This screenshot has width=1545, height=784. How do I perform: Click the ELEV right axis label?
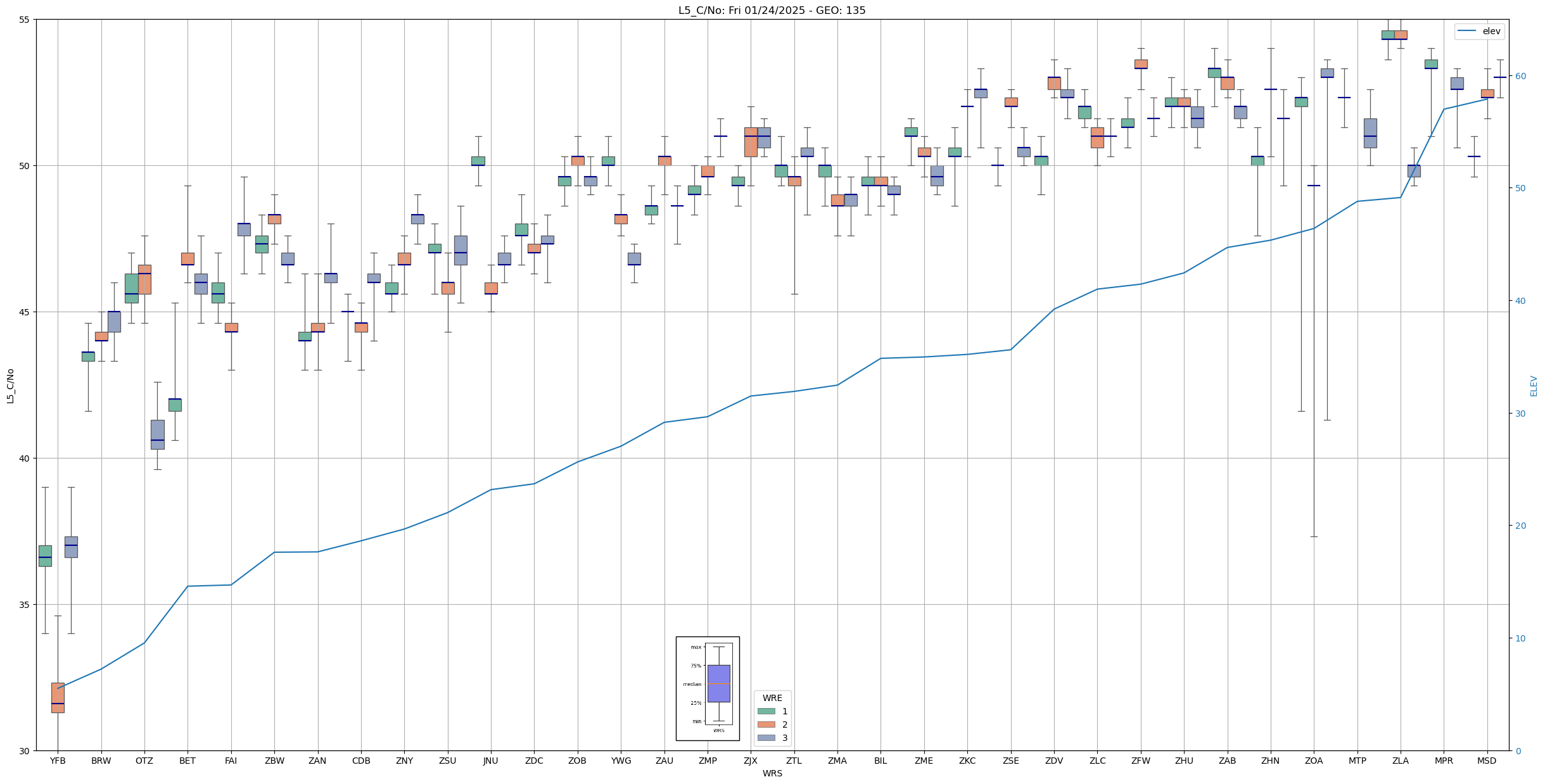pos(1534,386)
